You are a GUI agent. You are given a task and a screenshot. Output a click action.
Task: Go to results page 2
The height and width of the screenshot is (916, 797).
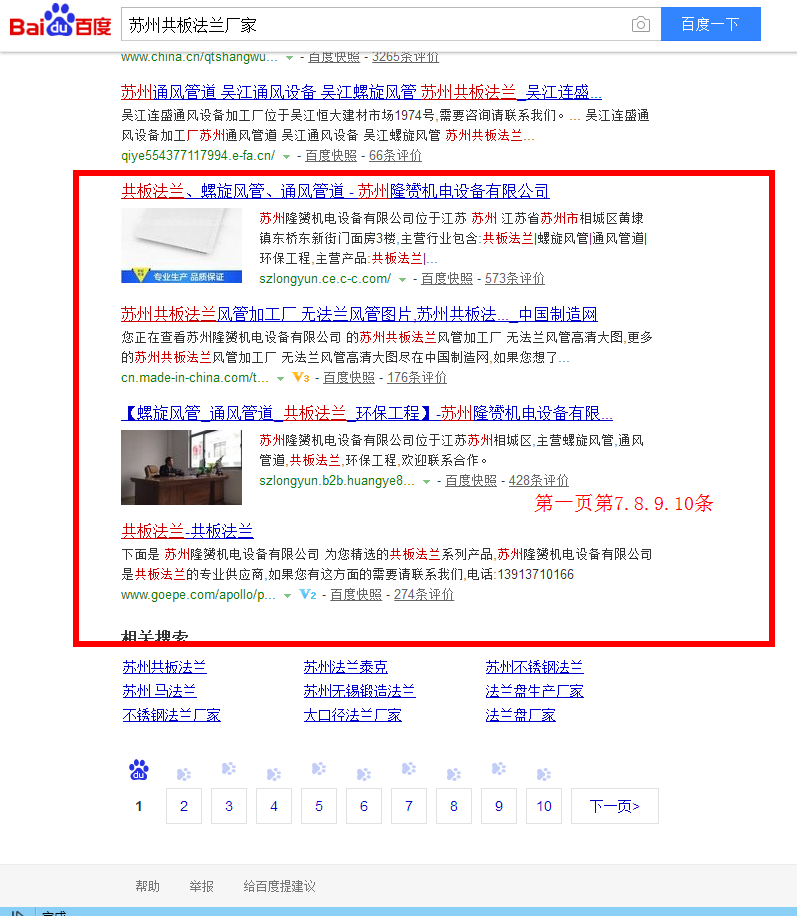click(184, 806)
